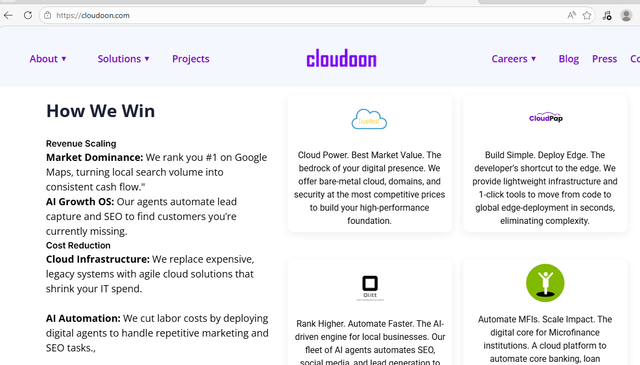Open the Press page
Image resolution: width=640 pixels, height=365 pixels.
click(x=604, y=59)
